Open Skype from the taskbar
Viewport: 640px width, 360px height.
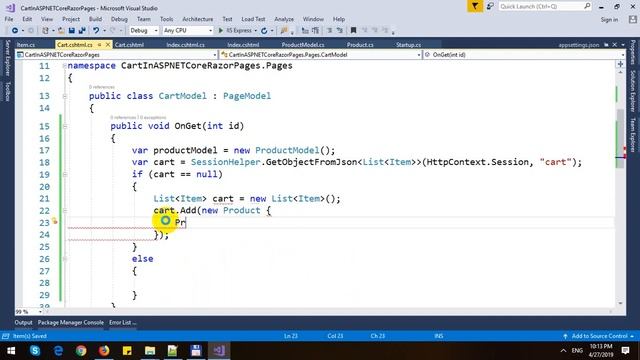coord(35,351)
